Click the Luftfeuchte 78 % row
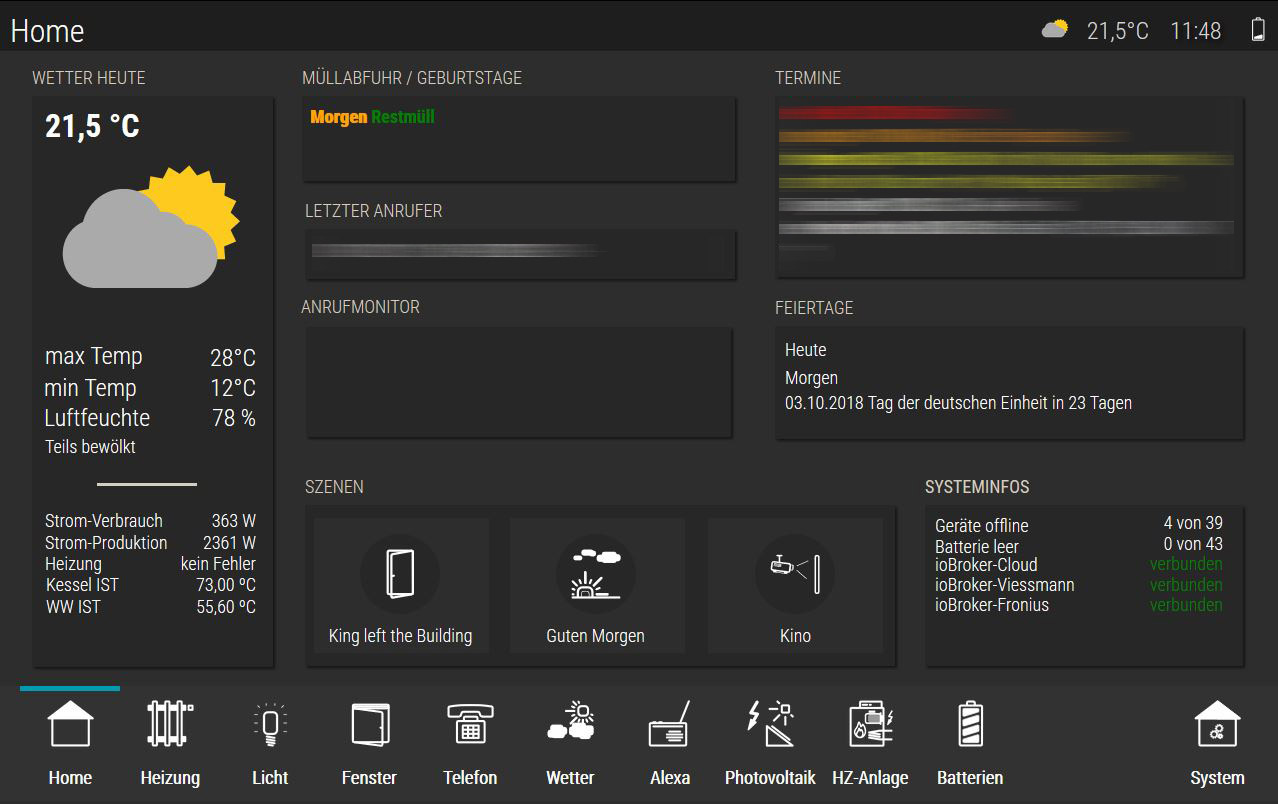The image size is (1278, 804). point(150,418)
